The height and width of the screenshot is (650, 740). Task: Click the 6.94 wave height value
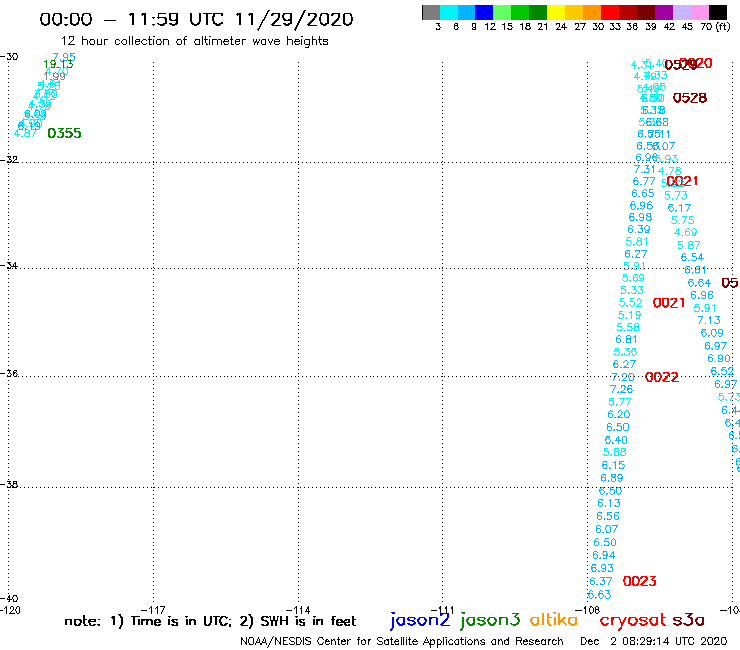pyautogui.click(x=604, y=556)
